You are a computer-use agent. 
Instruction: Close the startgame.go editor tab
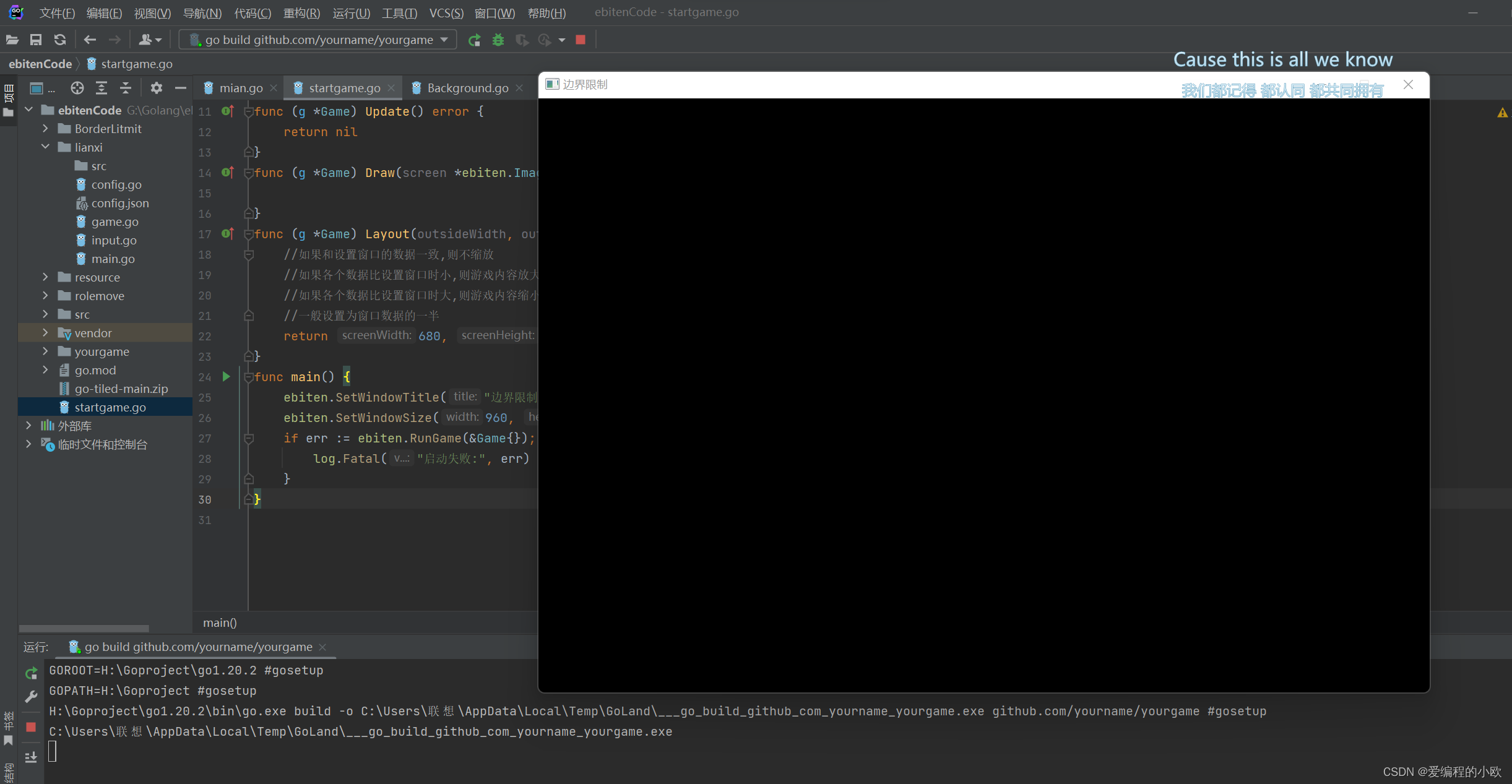coord(391,88)
